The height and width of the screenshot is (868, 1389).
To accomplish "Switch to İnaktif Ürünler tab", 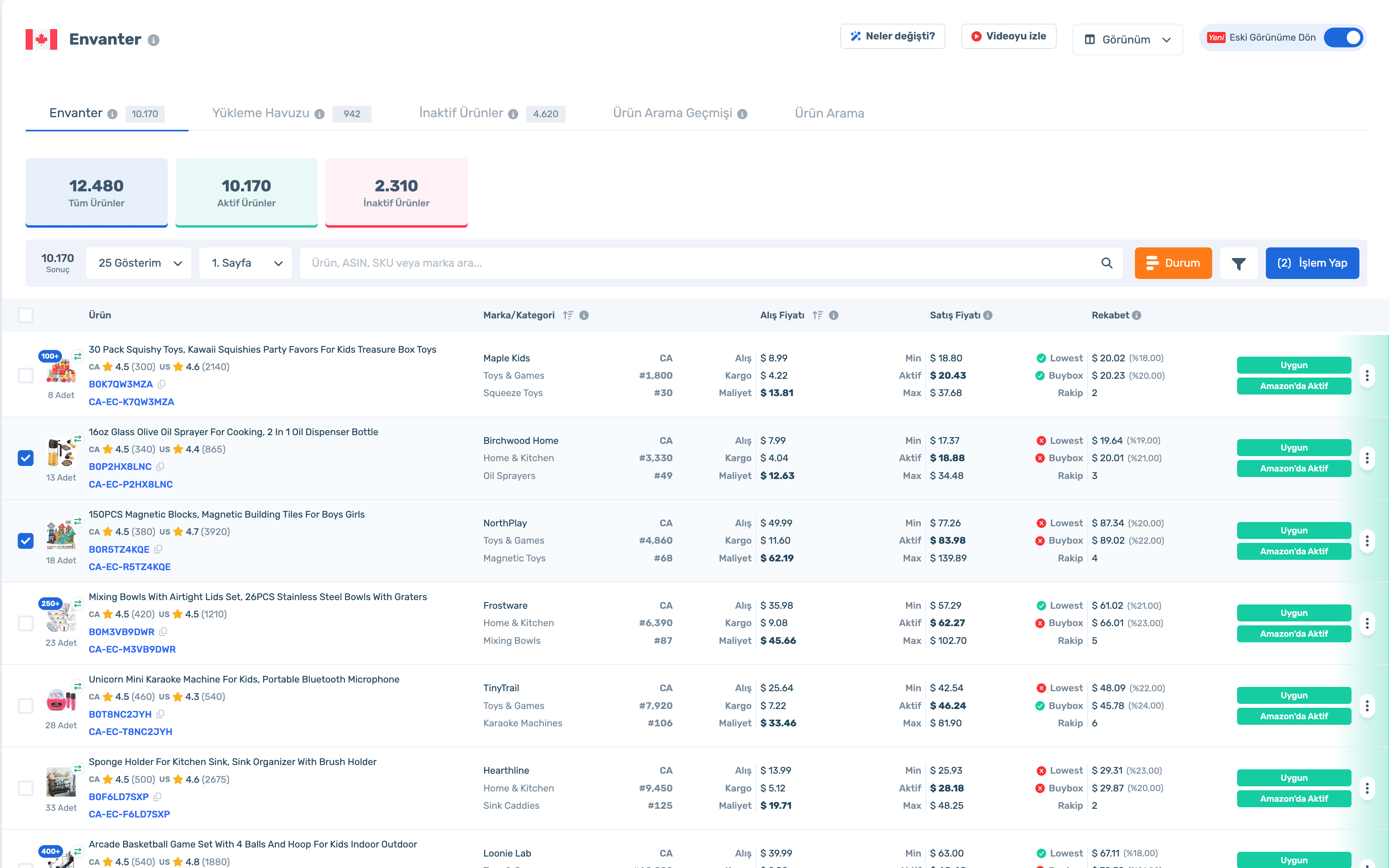I will click(x=492, y=114).
